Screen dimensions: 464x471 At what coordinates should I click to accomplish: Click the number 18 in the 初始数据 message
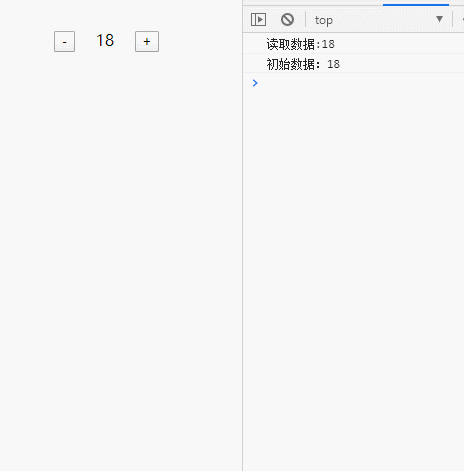tap(333, 64)
